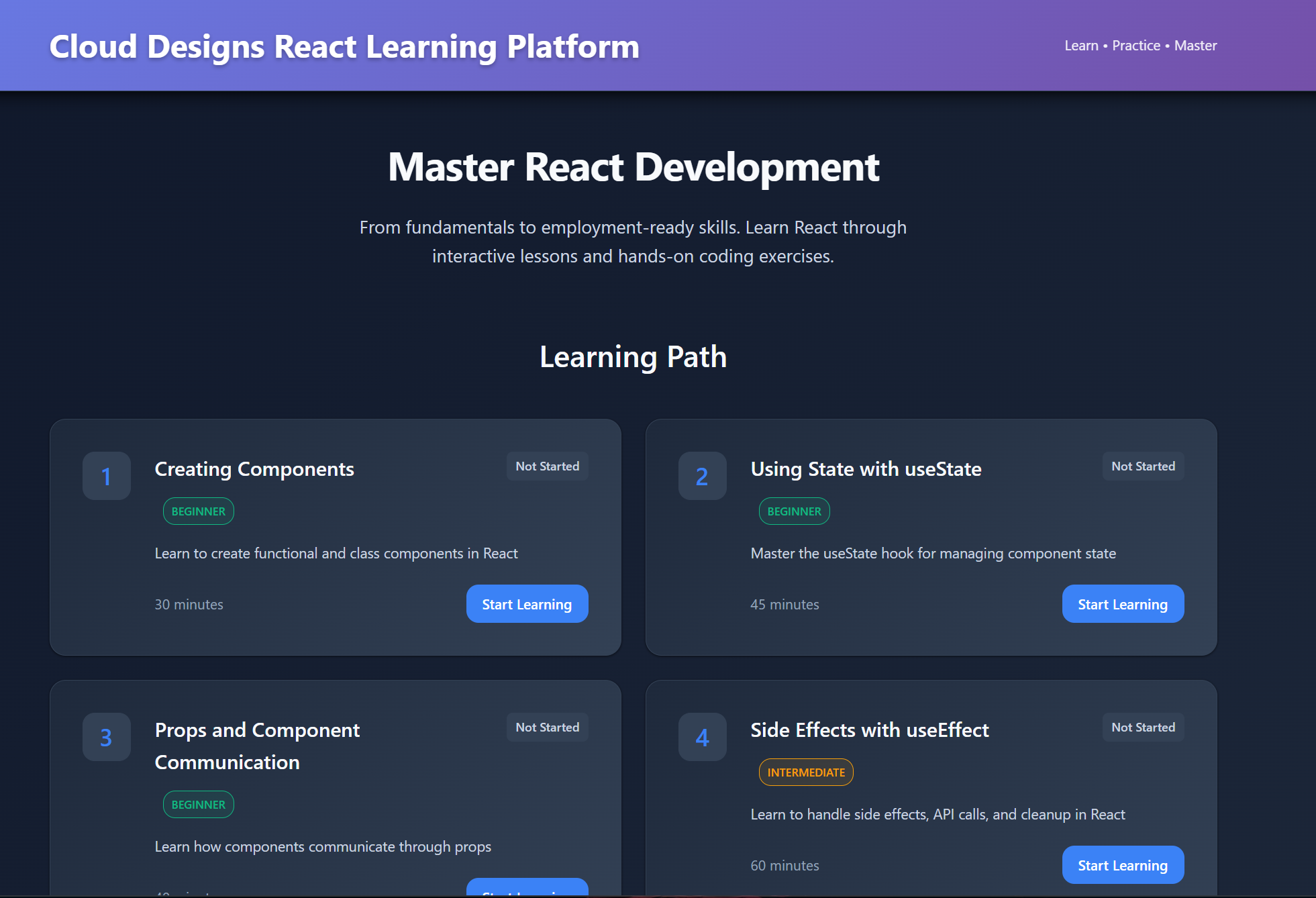Click the Props and Component Communication title
The width and height of the screenshot is (1316, 898).
click(x=257, y=746)
